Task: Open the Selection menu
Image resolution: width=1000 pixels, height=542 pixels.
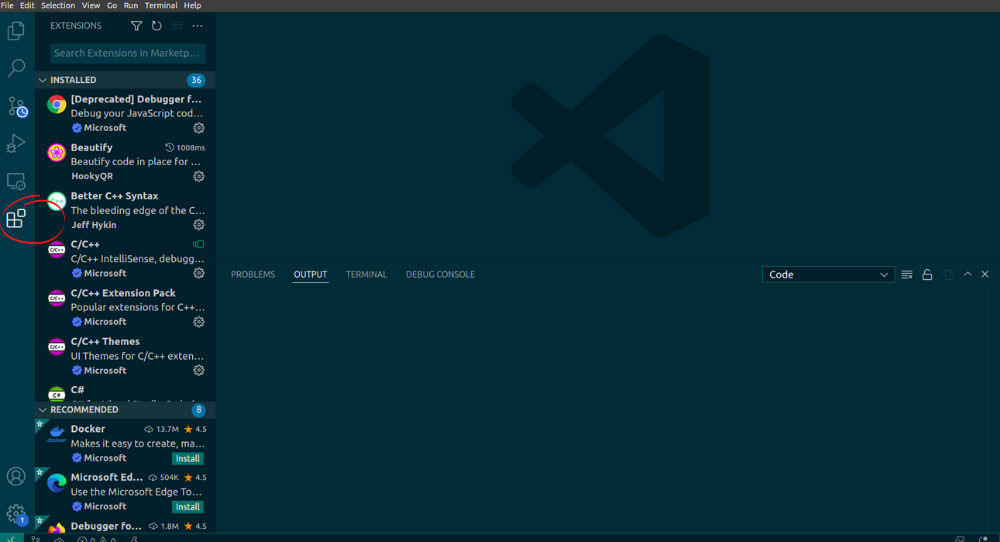Action: [x=58, y=5]
